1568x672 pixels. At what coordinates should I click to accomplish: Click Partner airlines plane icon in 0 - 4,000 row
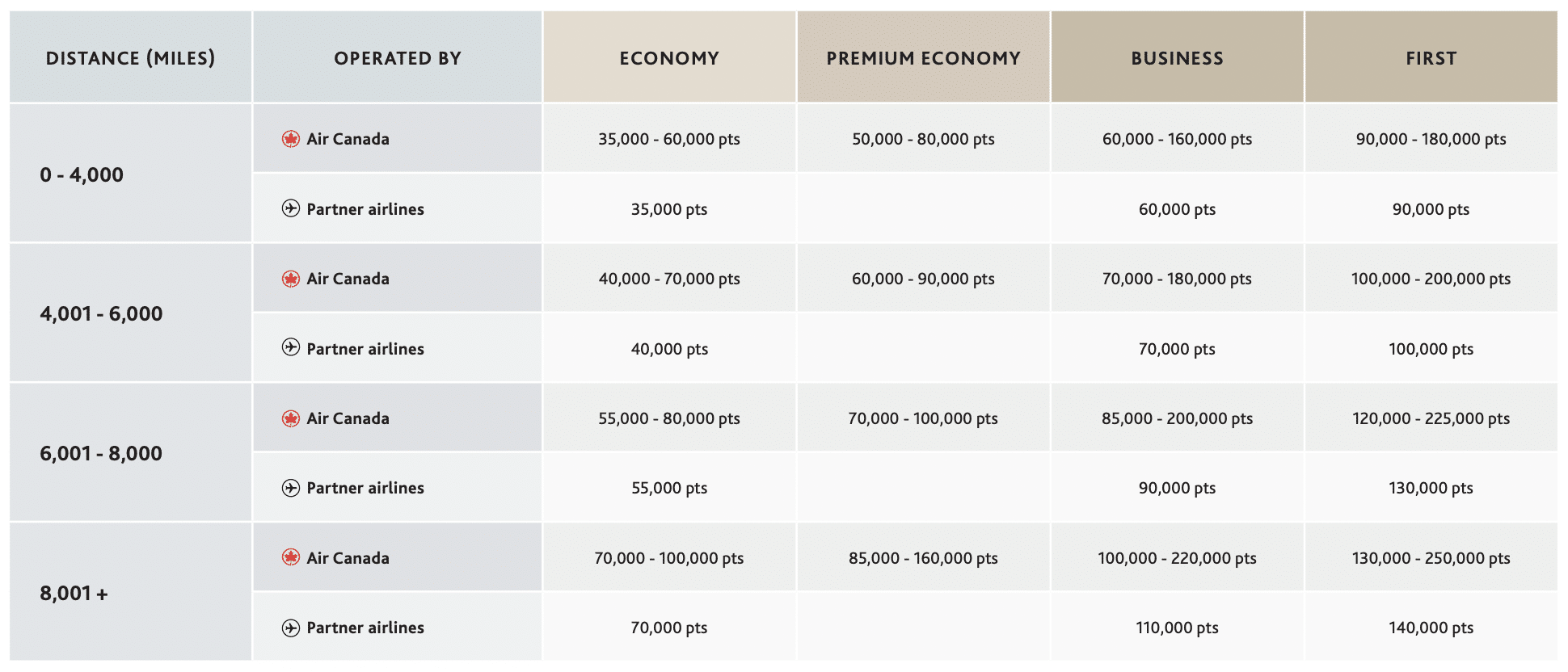pos(291,208)
